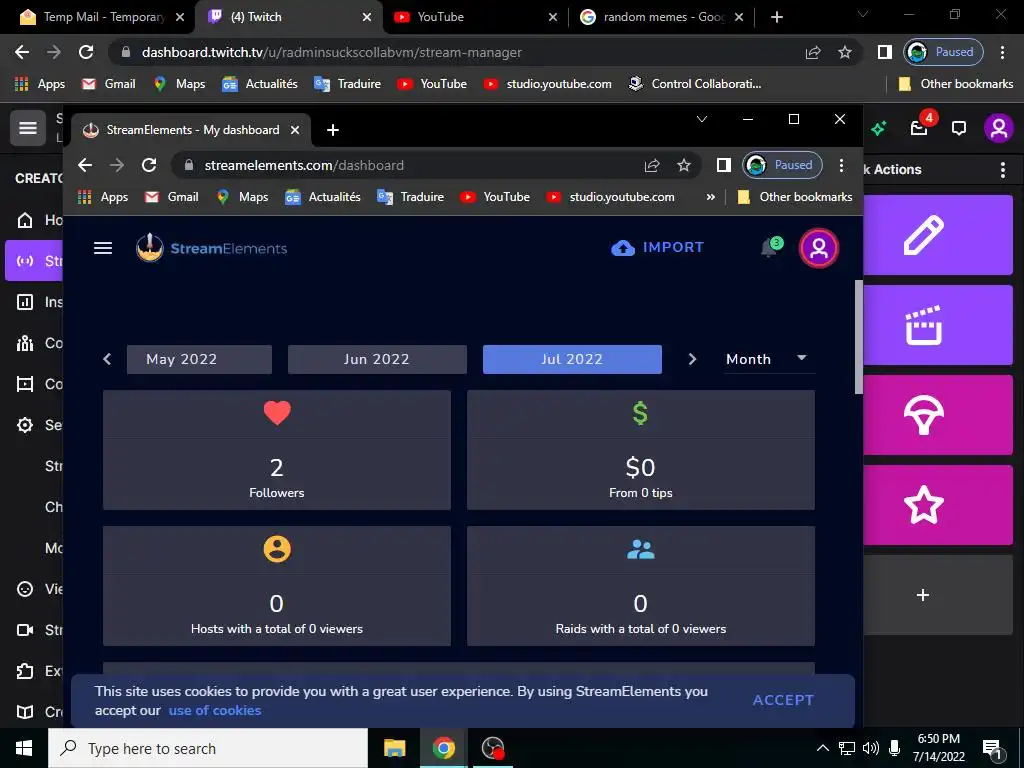The height and width of the screenshot is (768, 1024).
Task: Open Twitch inbox with 4 notifications
Action: tap(920, 127)
